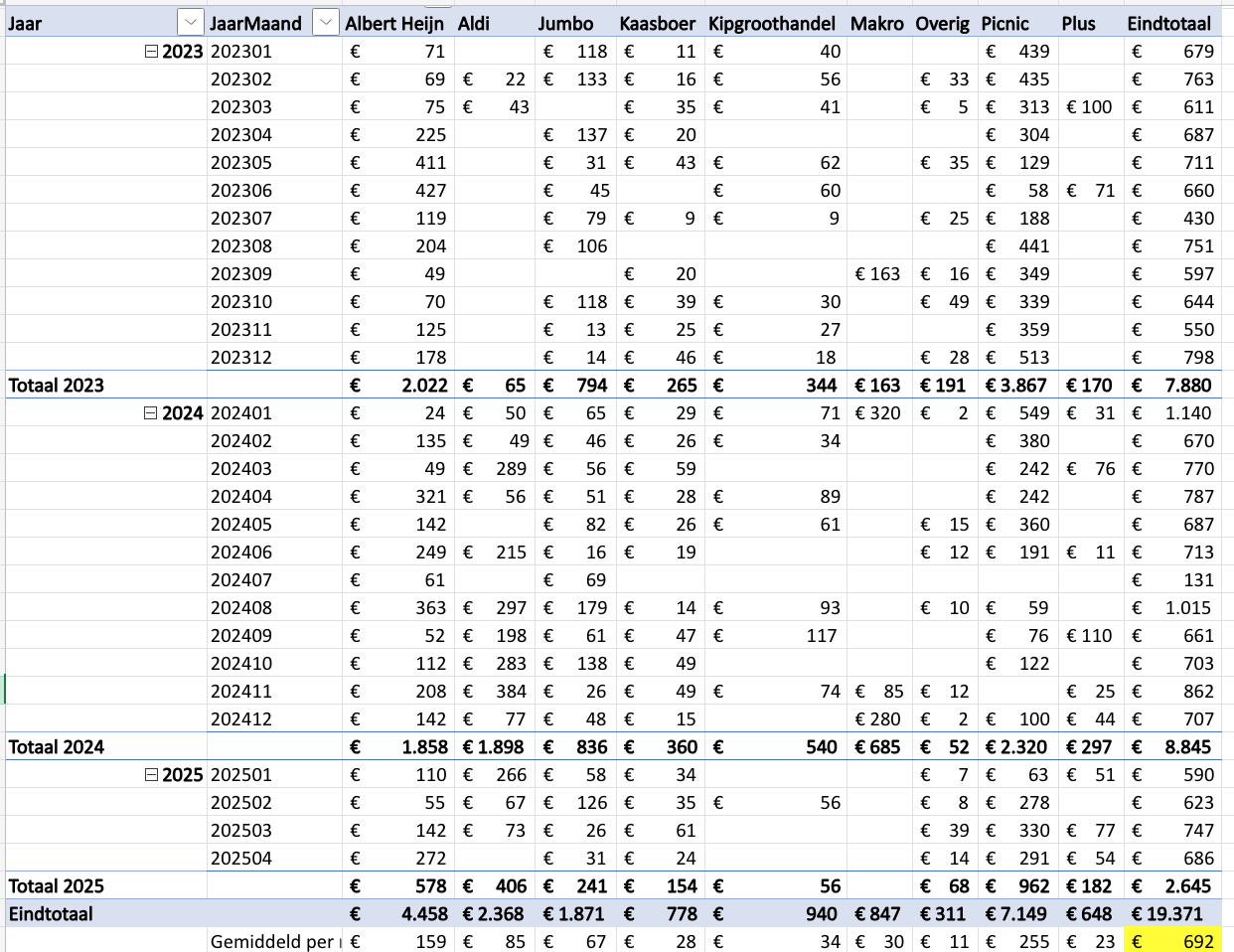This screenshot has height=952, width=1234.
Task: Select Overig value 49 for 202310
Action: pos(958,302)
